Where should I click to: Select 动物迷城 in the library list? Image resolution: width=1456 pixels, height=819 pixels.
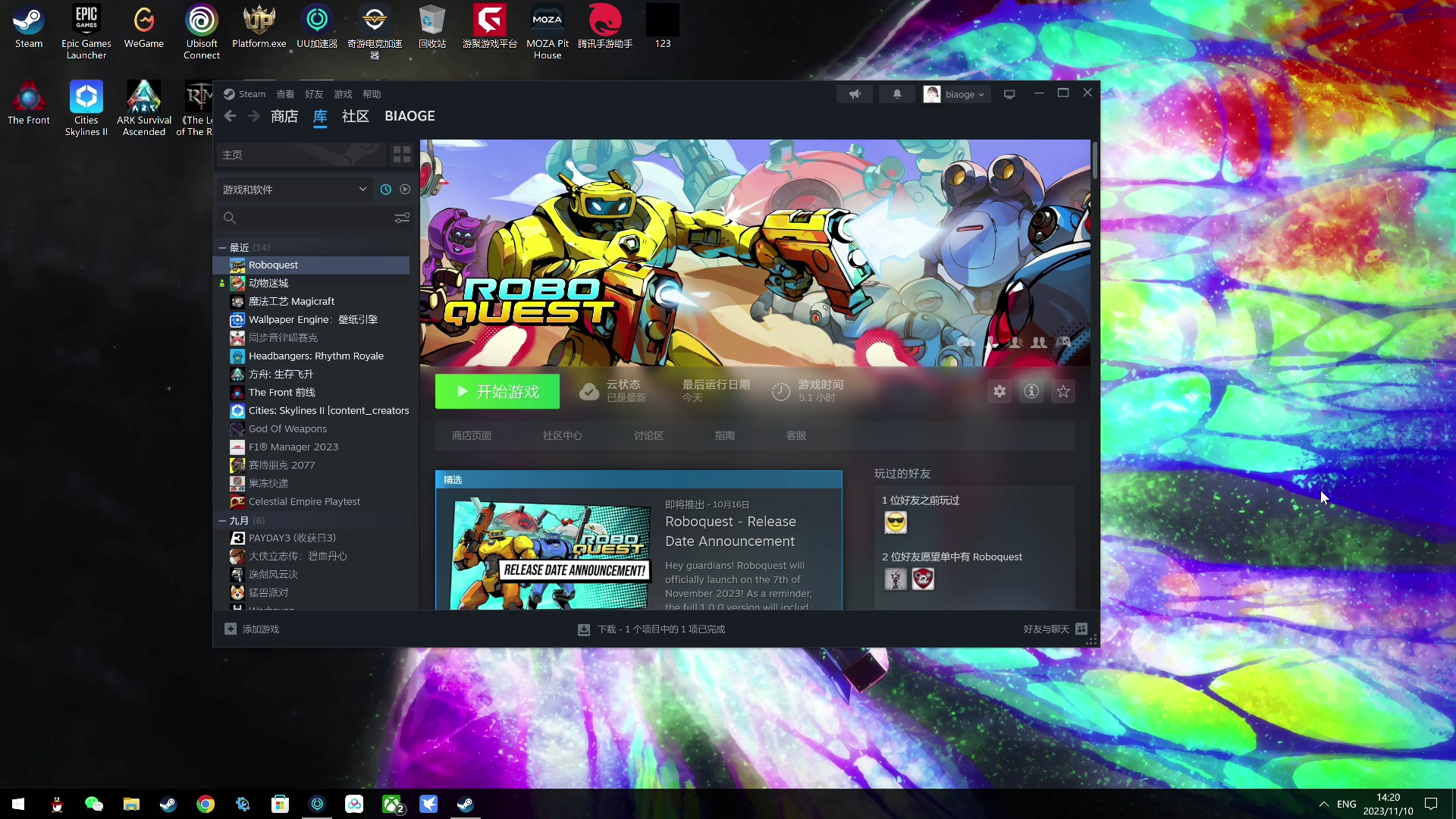tap(318, 283)
